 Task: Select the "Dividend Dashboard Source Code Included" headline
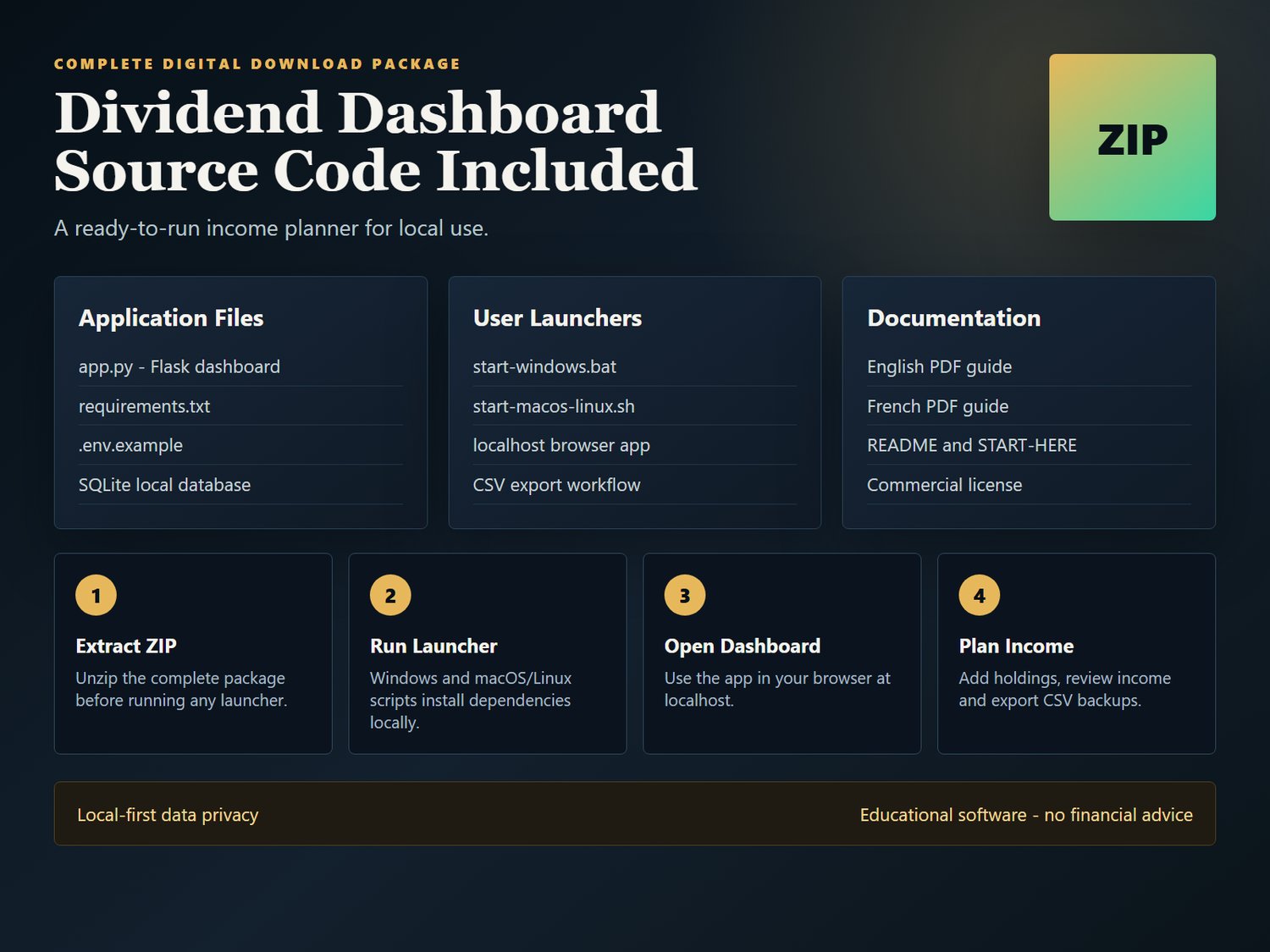pos(376,141)
